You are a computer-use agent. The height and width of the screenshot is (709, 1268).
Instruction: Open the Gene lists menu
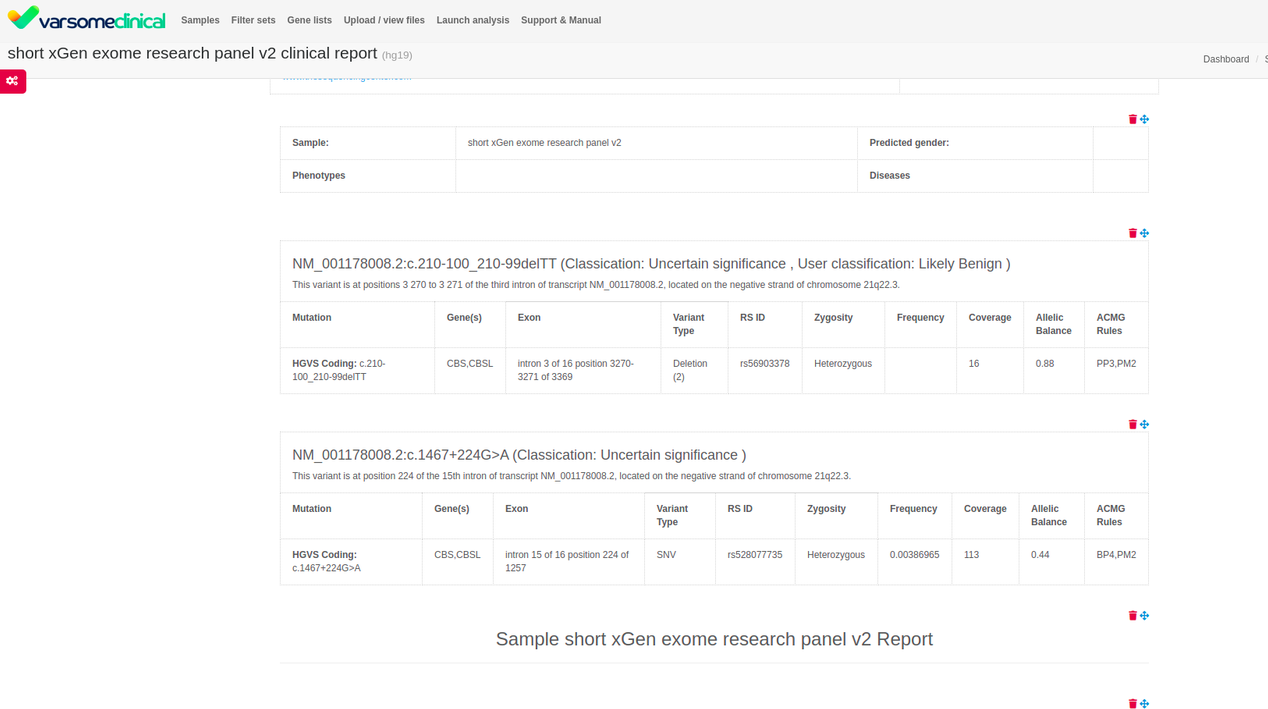tap(309, 20)
